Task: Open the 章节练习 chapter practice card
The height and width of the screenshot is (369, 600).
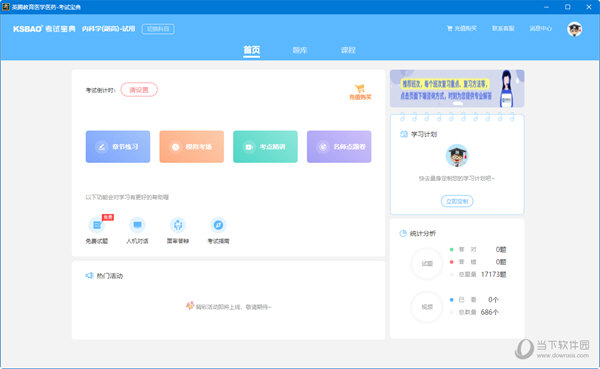Action: coord(118,147)
